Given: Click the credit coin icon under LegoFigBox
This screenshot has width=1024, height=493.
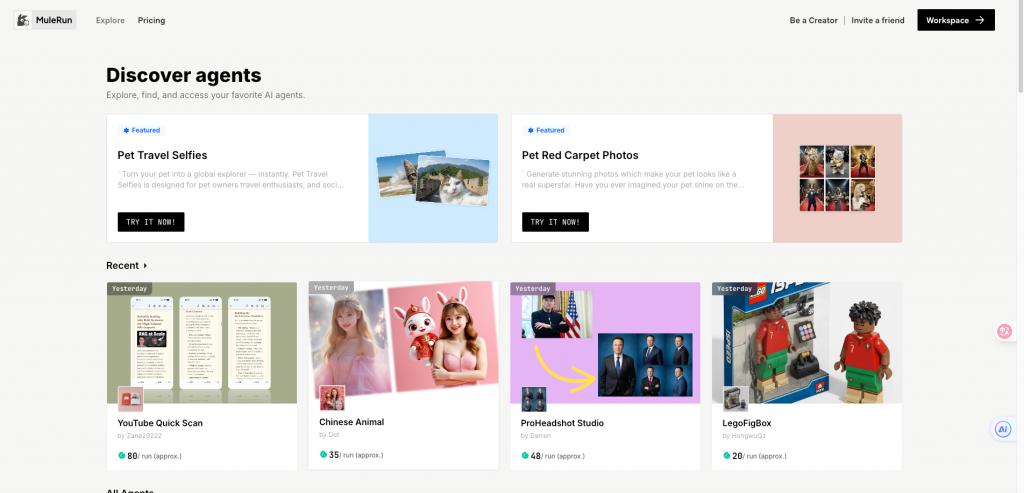Looking at the screenshot, I should (x=726, y=455).
